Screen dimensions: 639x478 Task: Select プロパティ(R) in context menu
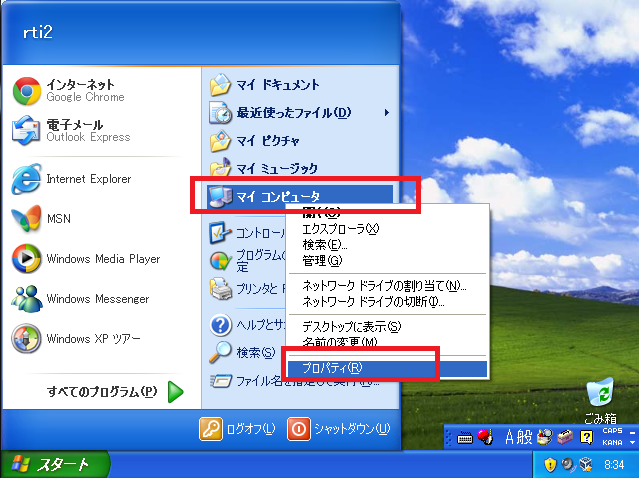[x=387, y=368]
